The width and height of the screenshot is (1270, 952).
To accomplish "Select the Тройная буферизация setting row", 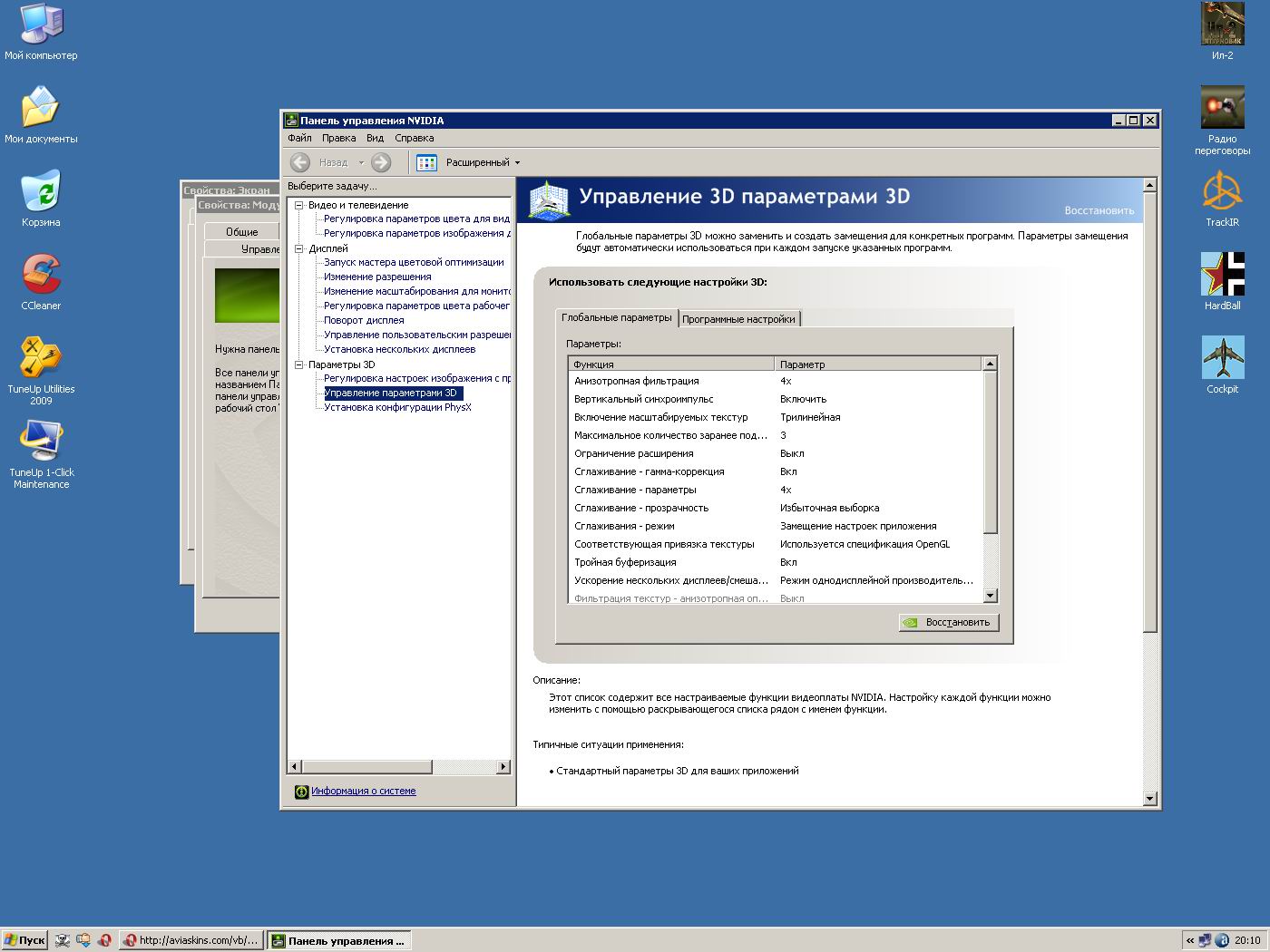I will tap(776, 562).
